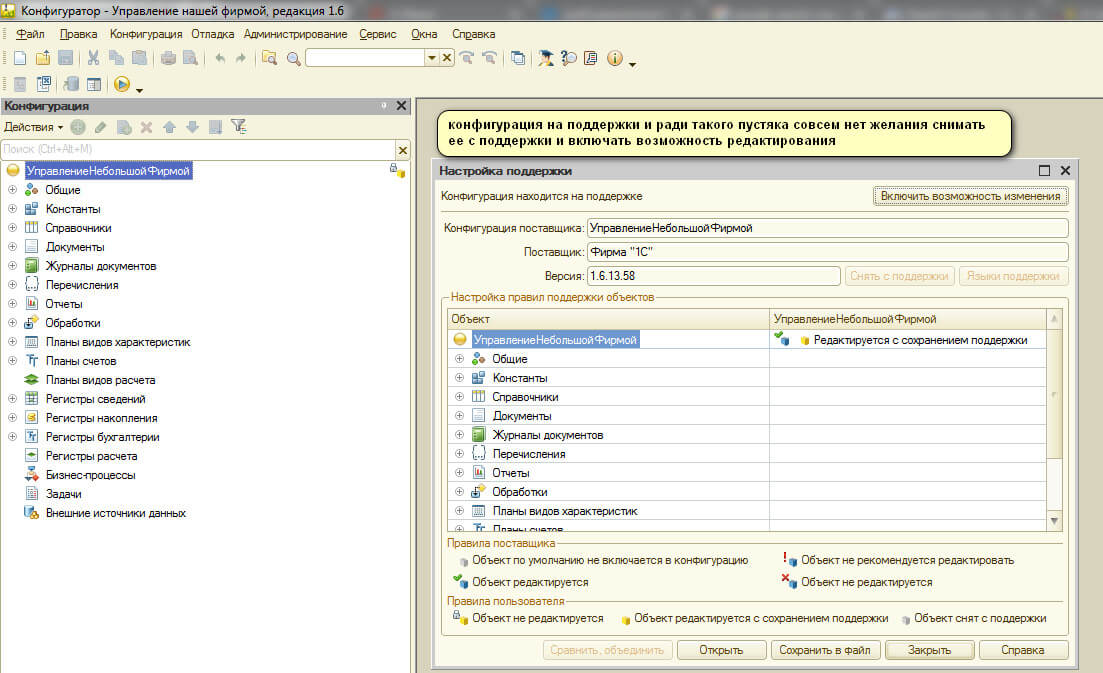Click the Open file toolbar icon
This screenshot has height=673, width=1103.
(43, 58)
